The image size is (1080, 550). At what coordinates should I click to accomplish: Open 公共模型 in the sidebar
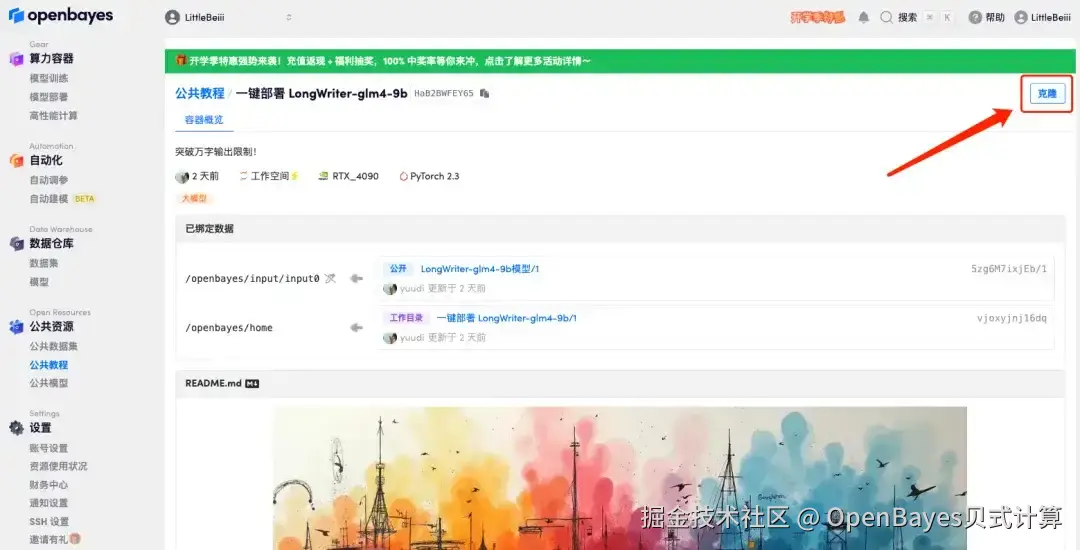(x=49, y=383)
